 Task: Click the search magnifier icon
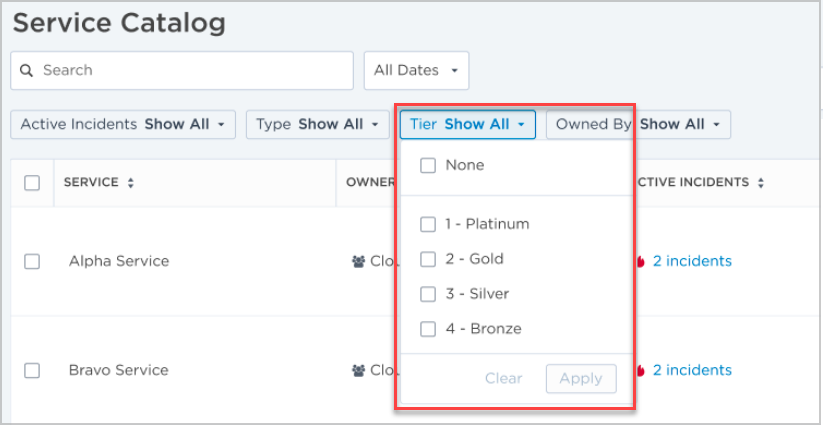pos(26,70)
